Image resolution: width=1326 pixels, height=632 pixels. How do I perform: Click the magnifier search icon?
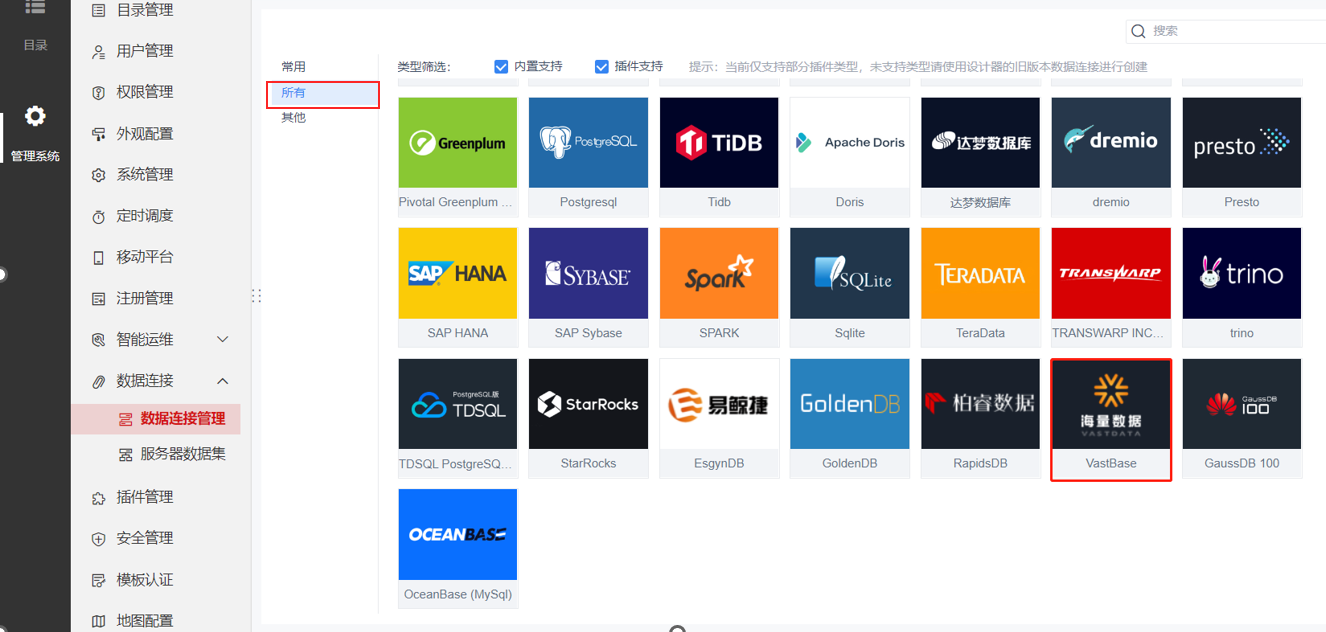pos(1138,31)
